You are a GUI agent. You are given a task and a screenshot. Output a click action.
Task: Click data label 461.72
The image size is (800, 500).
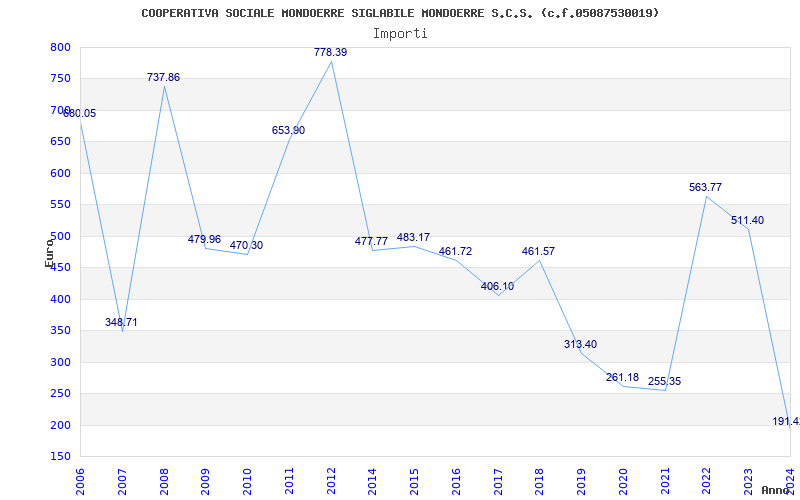click(x=456, y=252)
